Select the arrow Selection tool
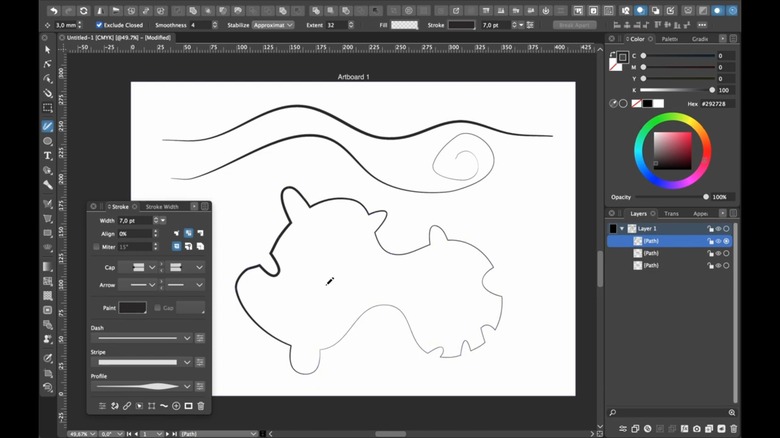The height and width of the screenshot is (438, 780). pyautogui.click(x=47, y=48)
